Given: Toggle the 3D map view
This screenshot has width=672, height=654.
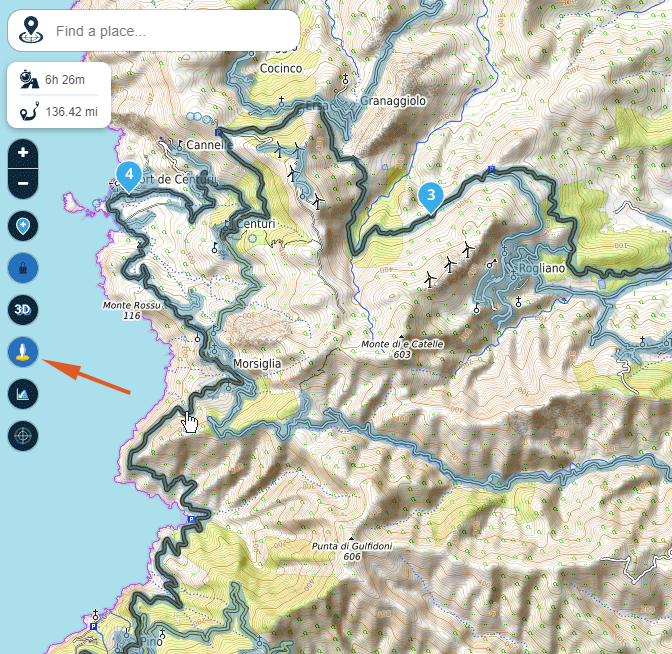Looking at the screenshot, I should point(23,310).
